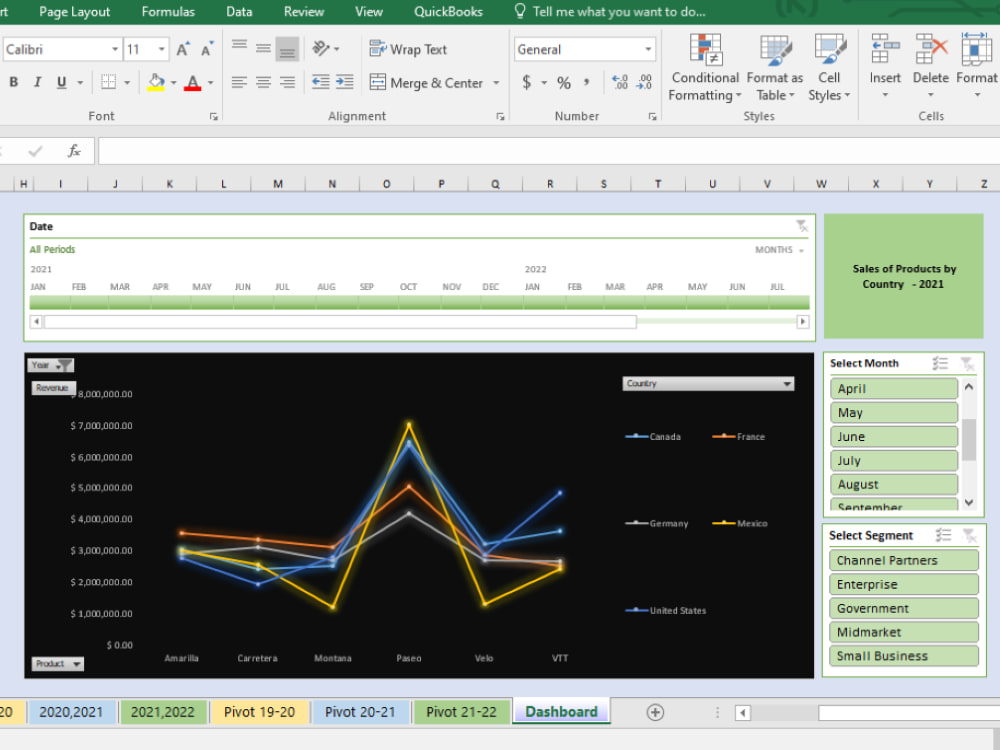Toggle Wrap Text
Viewport: 1000px width, 750px height.
[x=409, y=49]
